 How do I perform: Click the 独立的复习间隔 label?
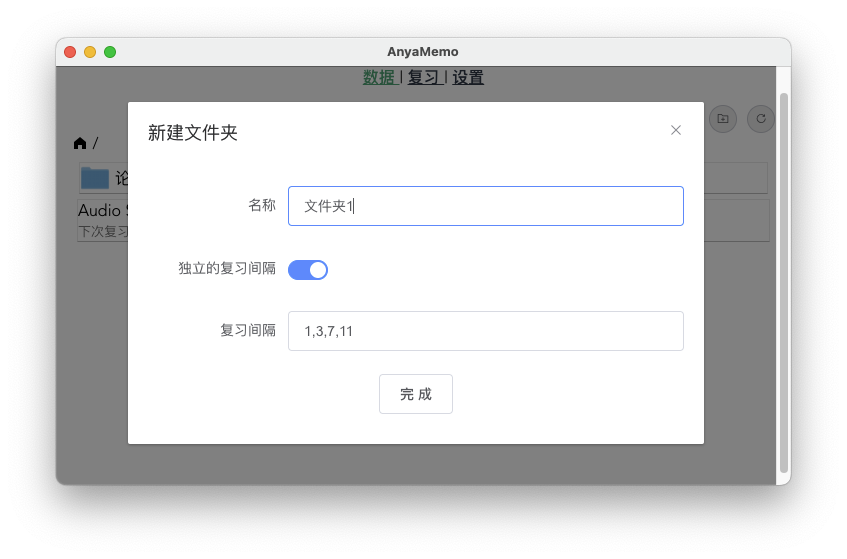point(227,269)
